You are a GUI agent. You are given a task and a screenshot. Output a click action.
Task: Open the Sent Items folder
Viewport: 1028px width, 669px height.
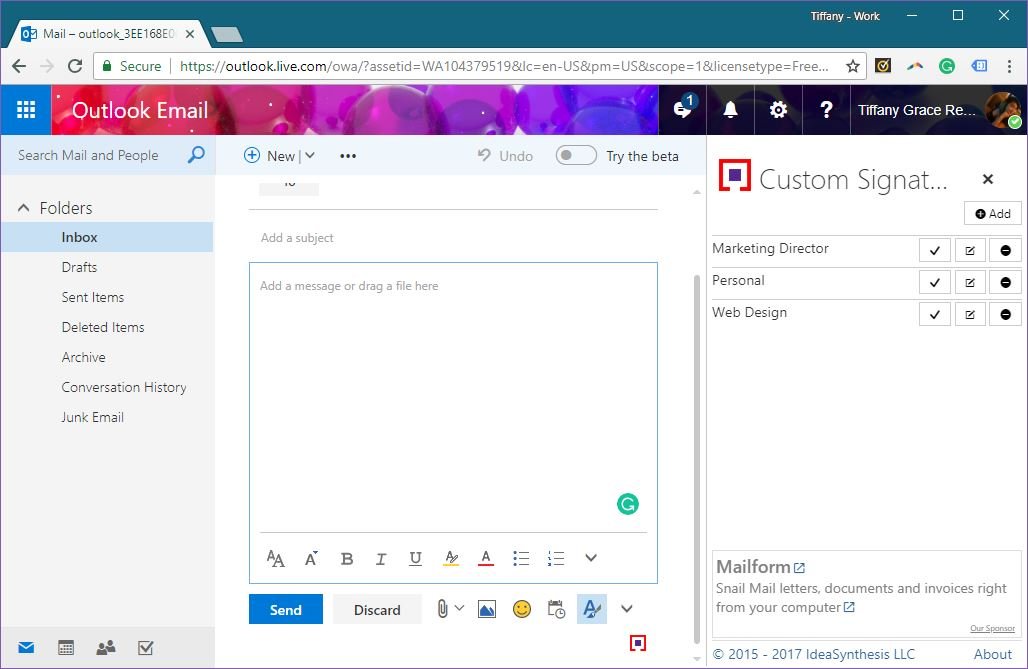93,297
